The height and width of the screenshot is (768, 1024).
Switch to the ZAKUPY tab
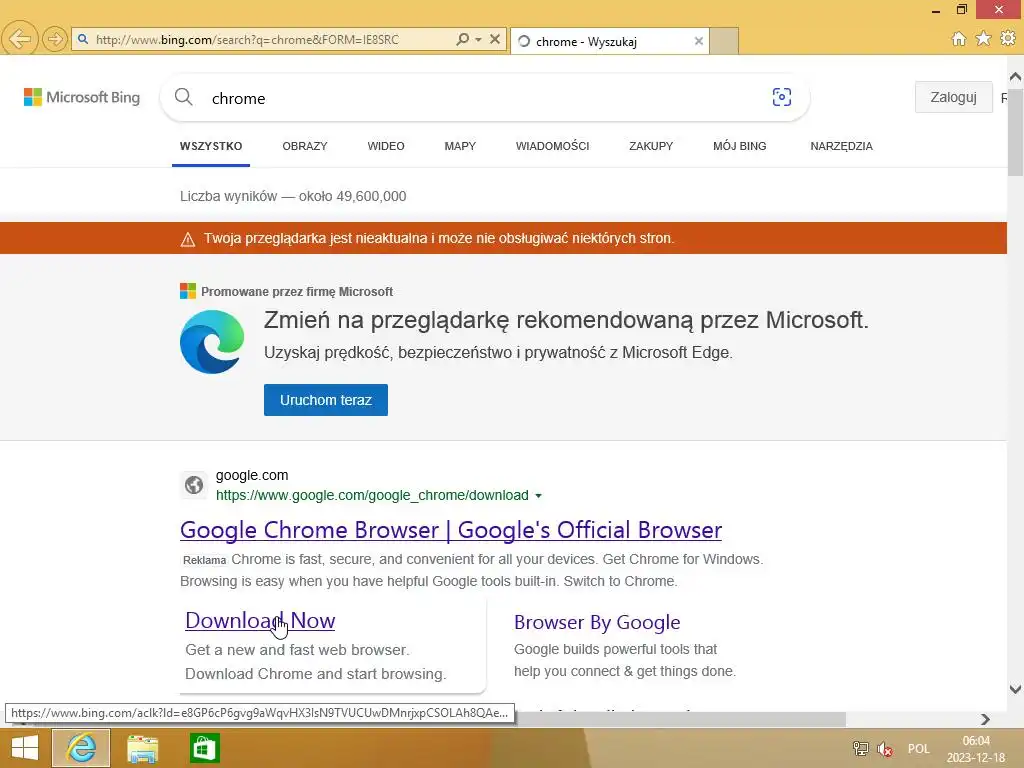pyautogui.click(x=651, y=146)
